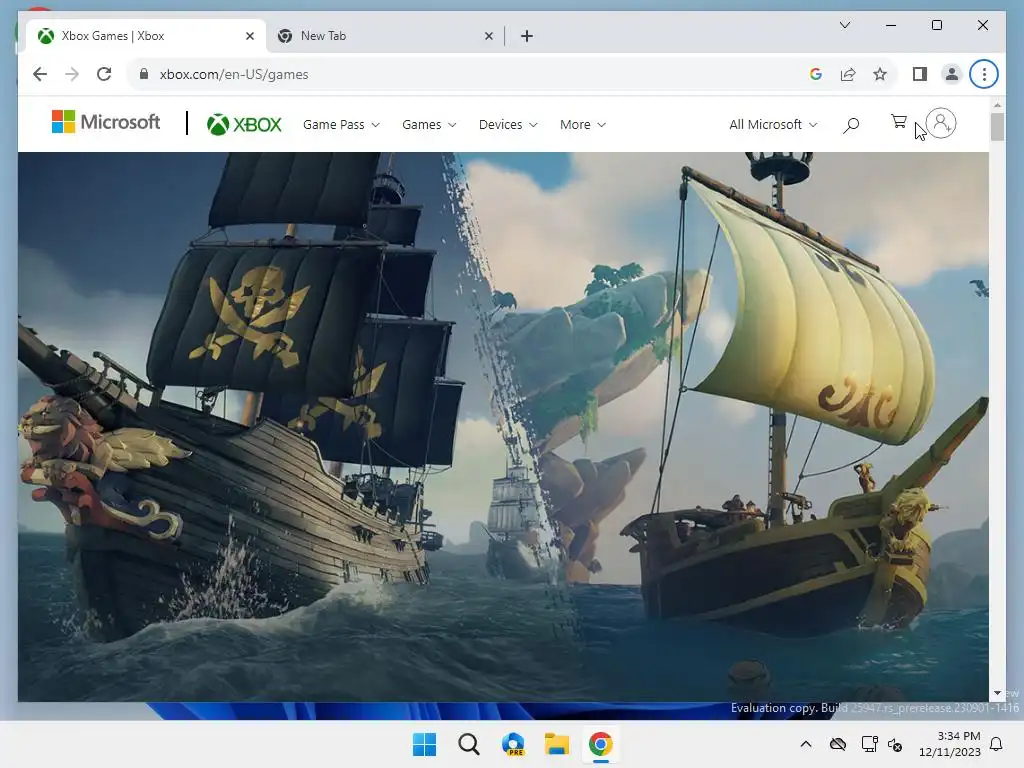Minimize the Chrome window
Image resolution: width=1024 pixels, height=768 pixels.
pos(891,25)
